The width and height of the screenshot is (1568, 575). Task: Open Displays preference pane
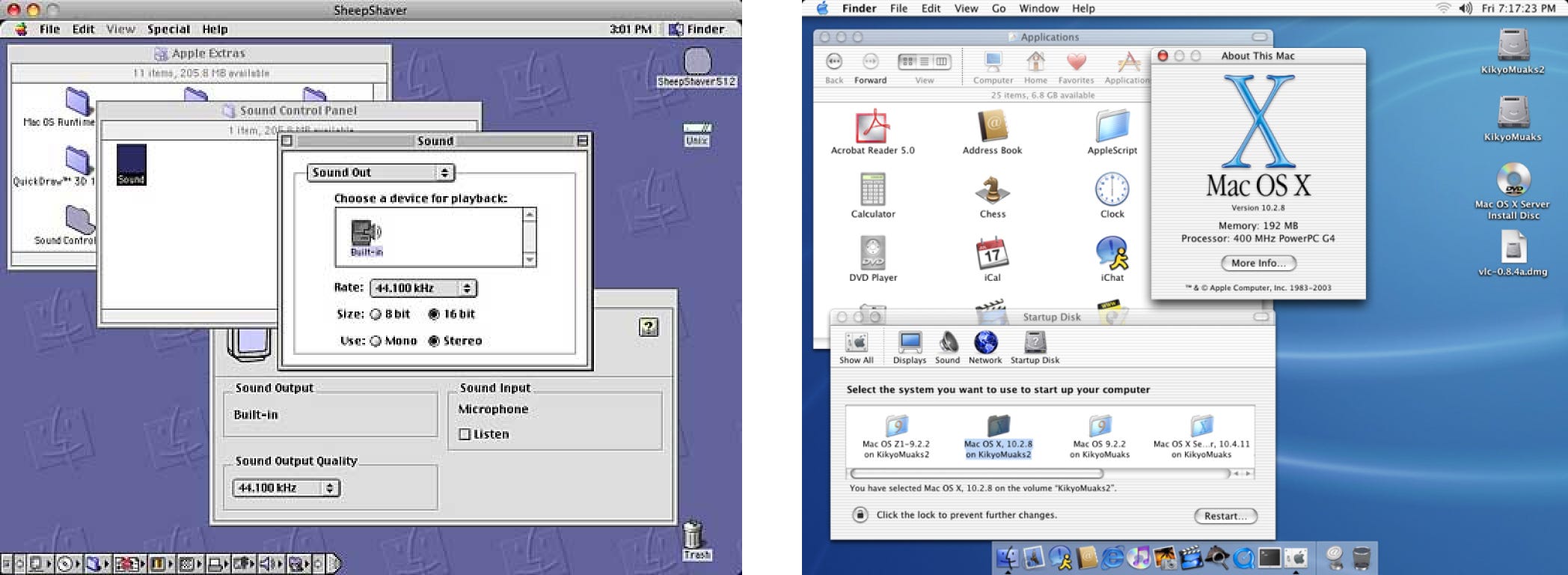(x=910, y=348)
